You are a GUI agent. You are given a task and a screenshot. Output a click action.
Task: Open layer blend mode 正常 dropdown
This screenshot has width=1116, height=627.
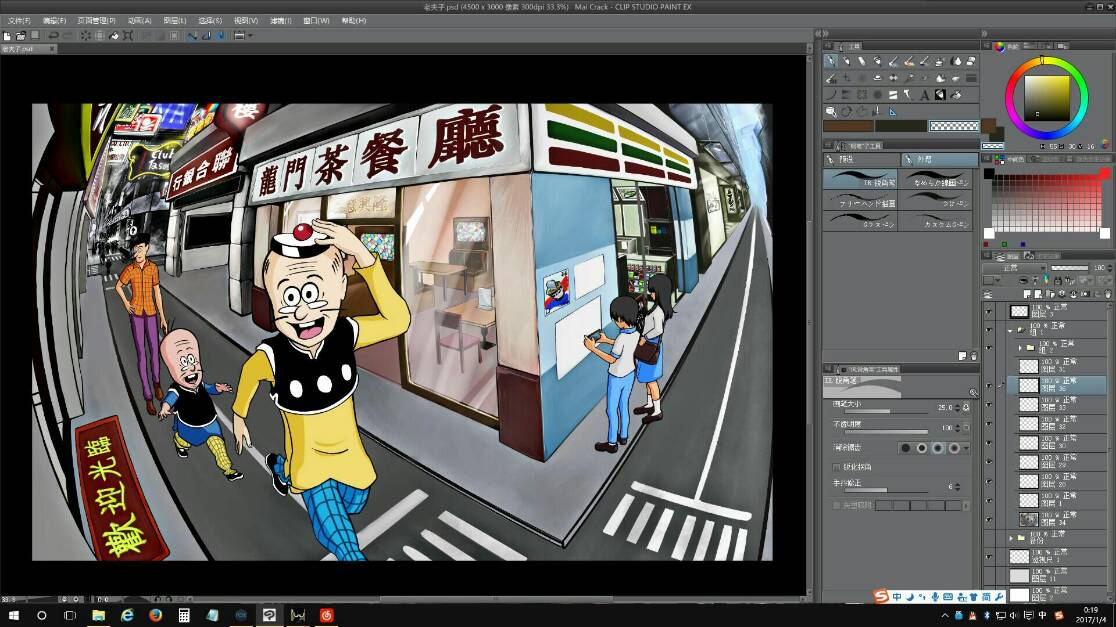tap(1014, 268)
